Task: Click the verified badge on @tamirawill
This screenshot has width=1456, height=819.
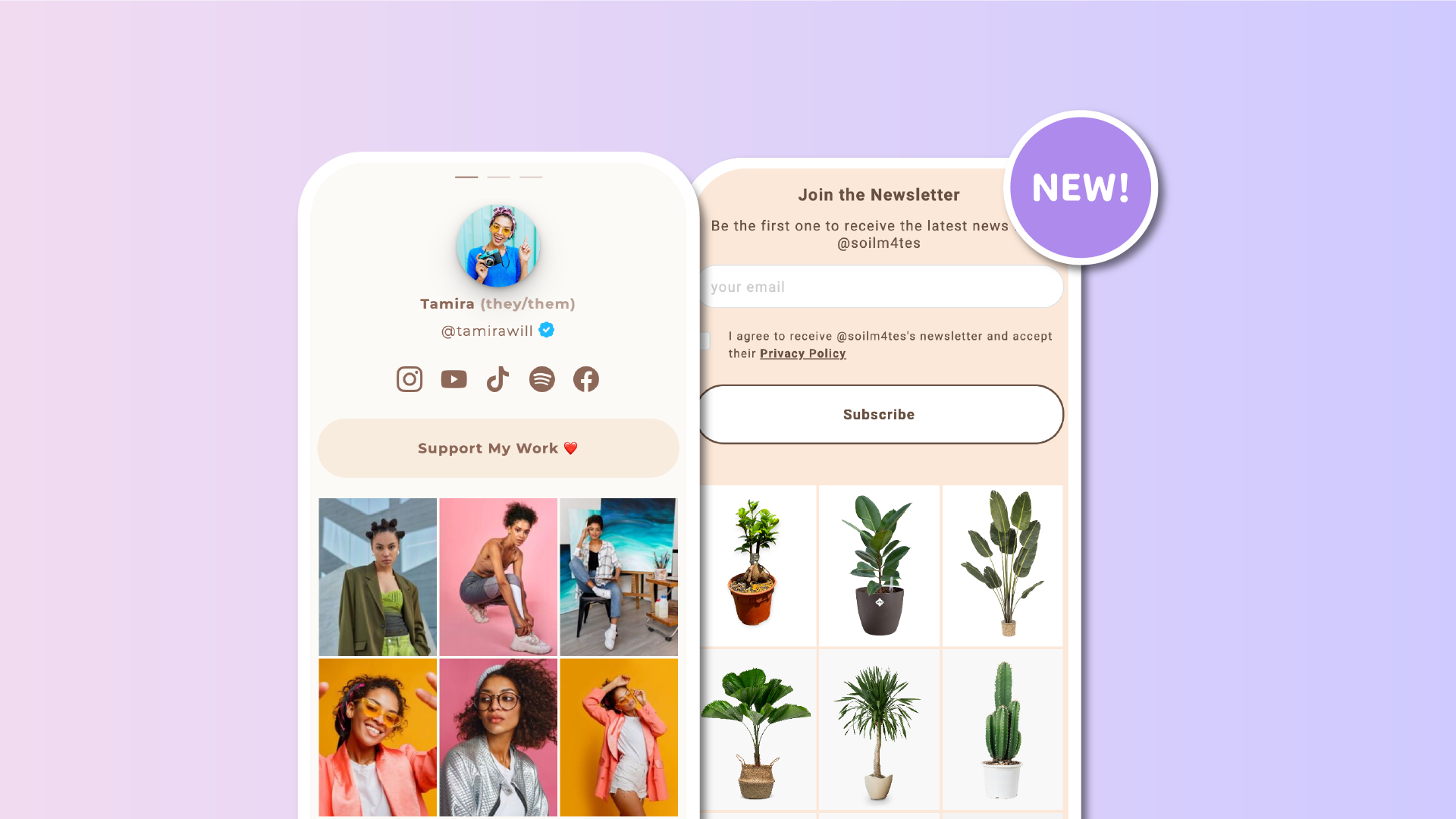Action: 546,329
